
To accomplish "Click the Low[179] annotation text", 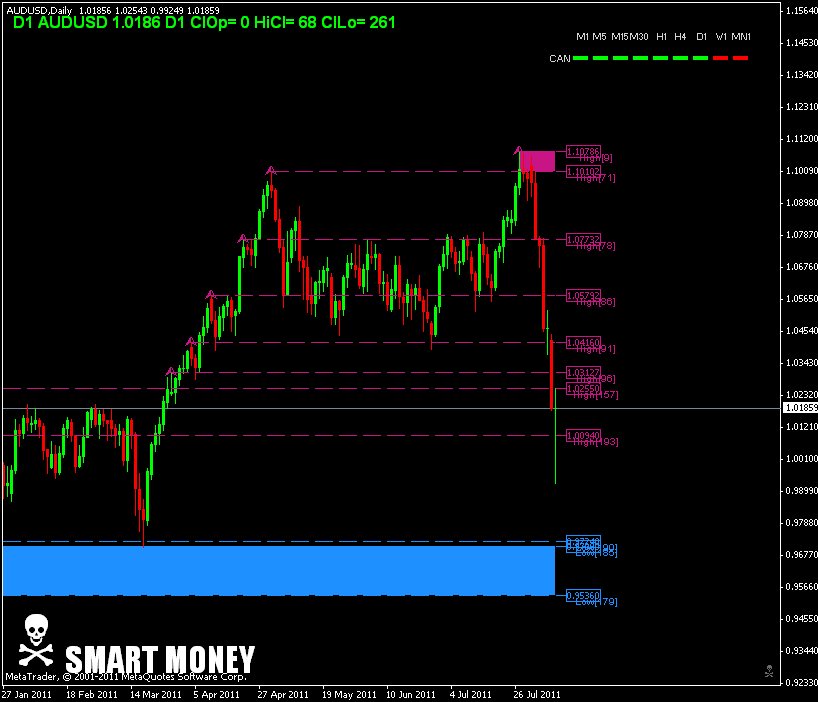I will tap(596, 602).
